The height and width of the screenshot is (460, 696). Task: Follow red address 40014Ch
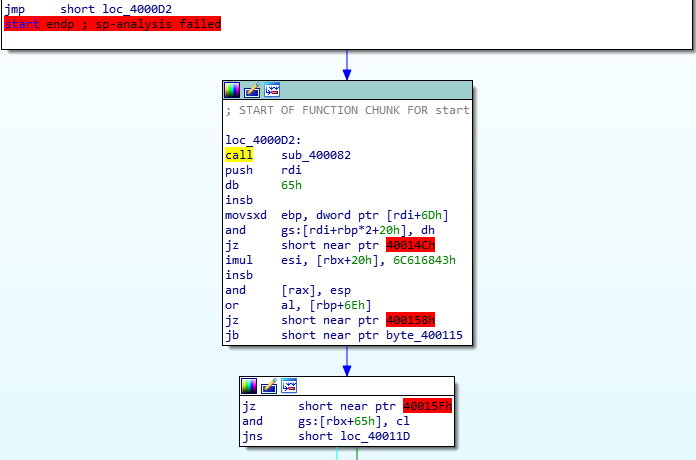click(x=411, y=245)
